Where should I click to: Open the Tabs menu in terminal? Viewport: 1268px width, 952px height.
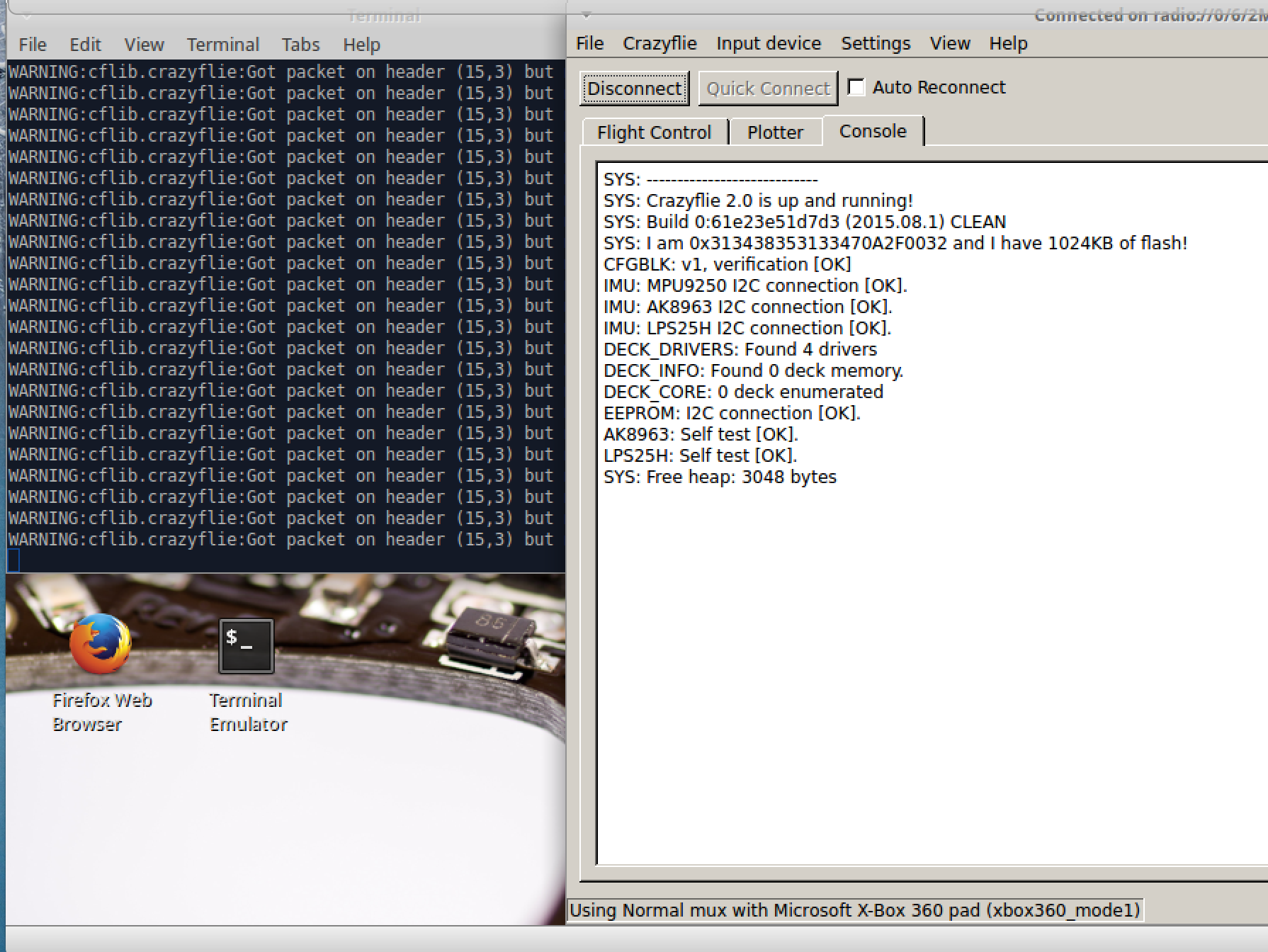[300, 45]
